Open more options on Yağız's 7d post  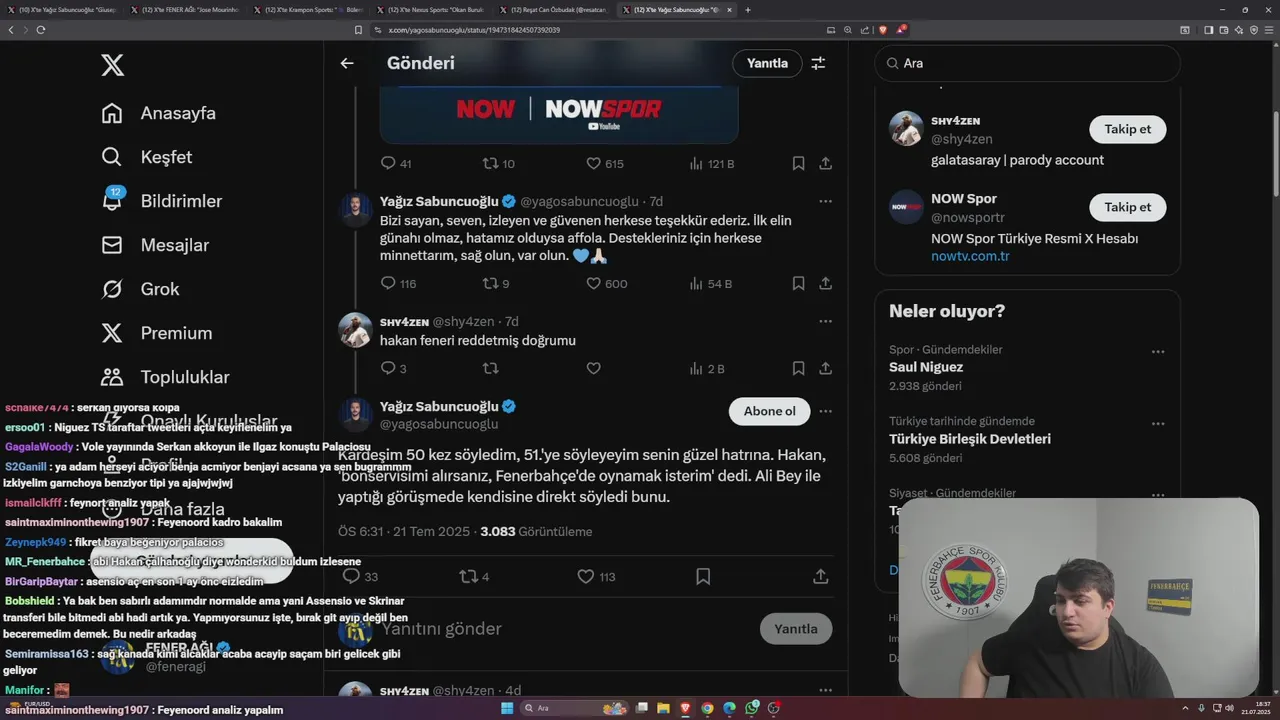click(825, 201)
